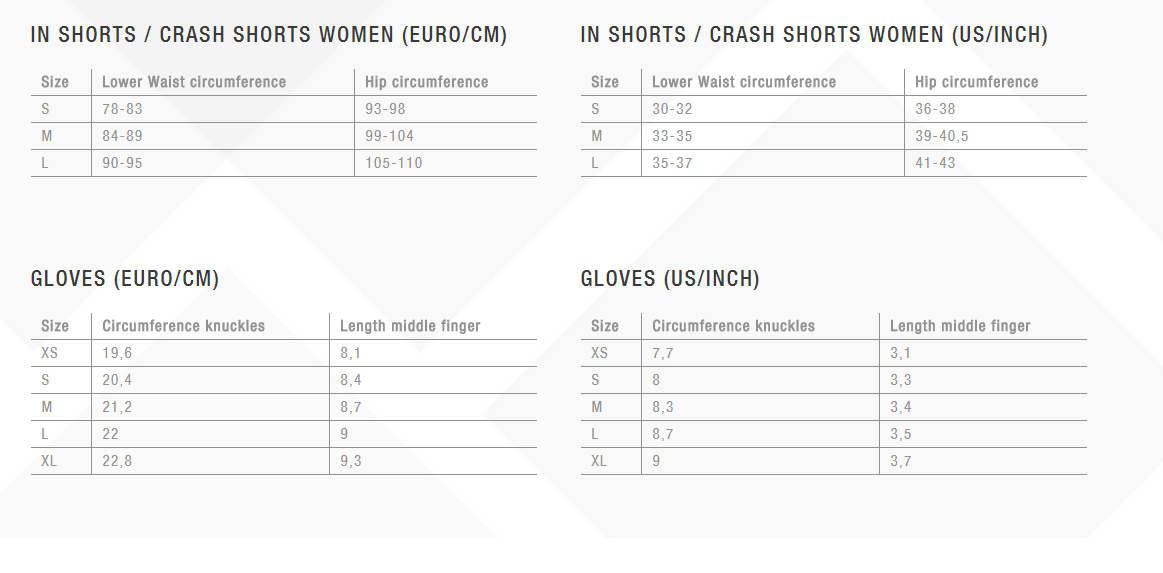The width and height of the screenshot is (1163, 573).
Task: Click size M hip value 99-104
Action: point(389,136)
